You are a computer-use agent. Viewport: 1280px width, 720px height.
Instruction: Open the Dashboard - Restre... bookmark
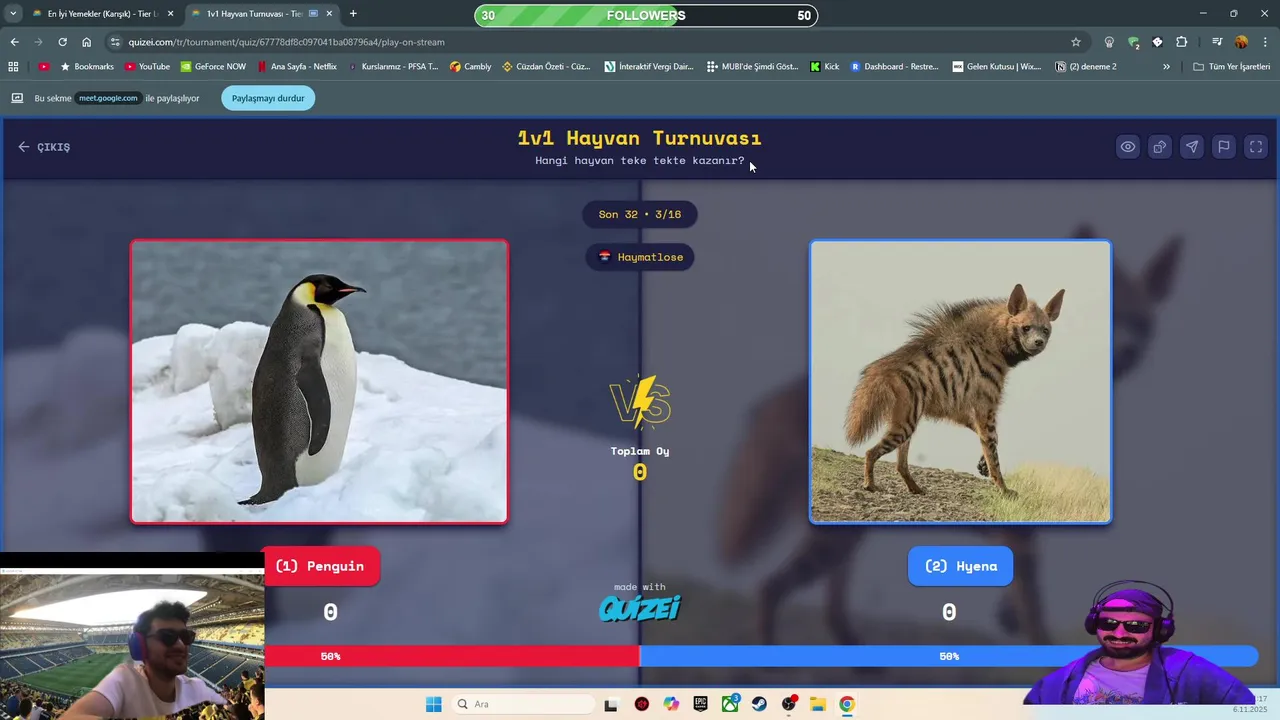point(894,67)
